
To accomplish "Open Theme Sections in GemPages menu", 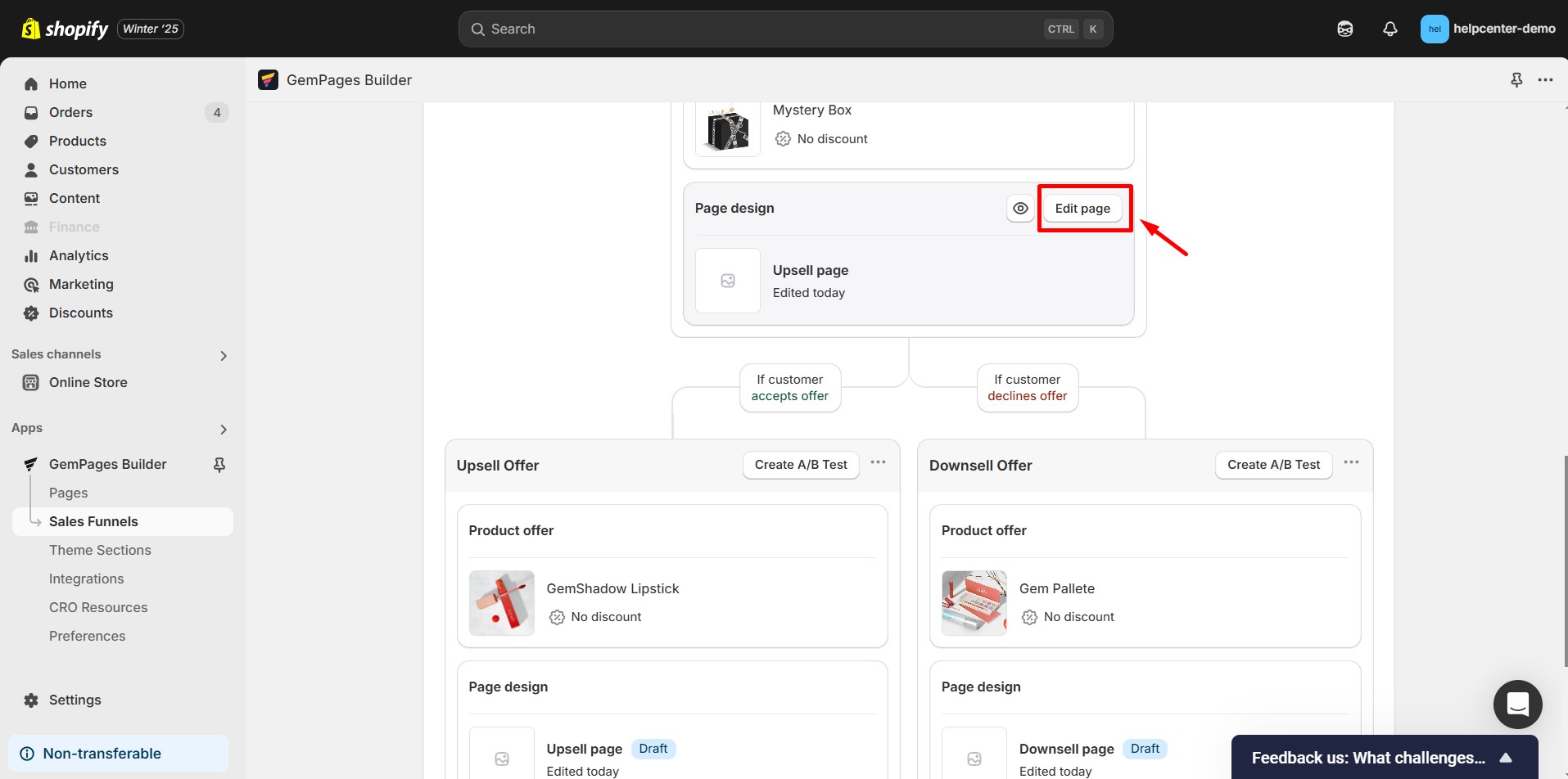I will 100,550.
